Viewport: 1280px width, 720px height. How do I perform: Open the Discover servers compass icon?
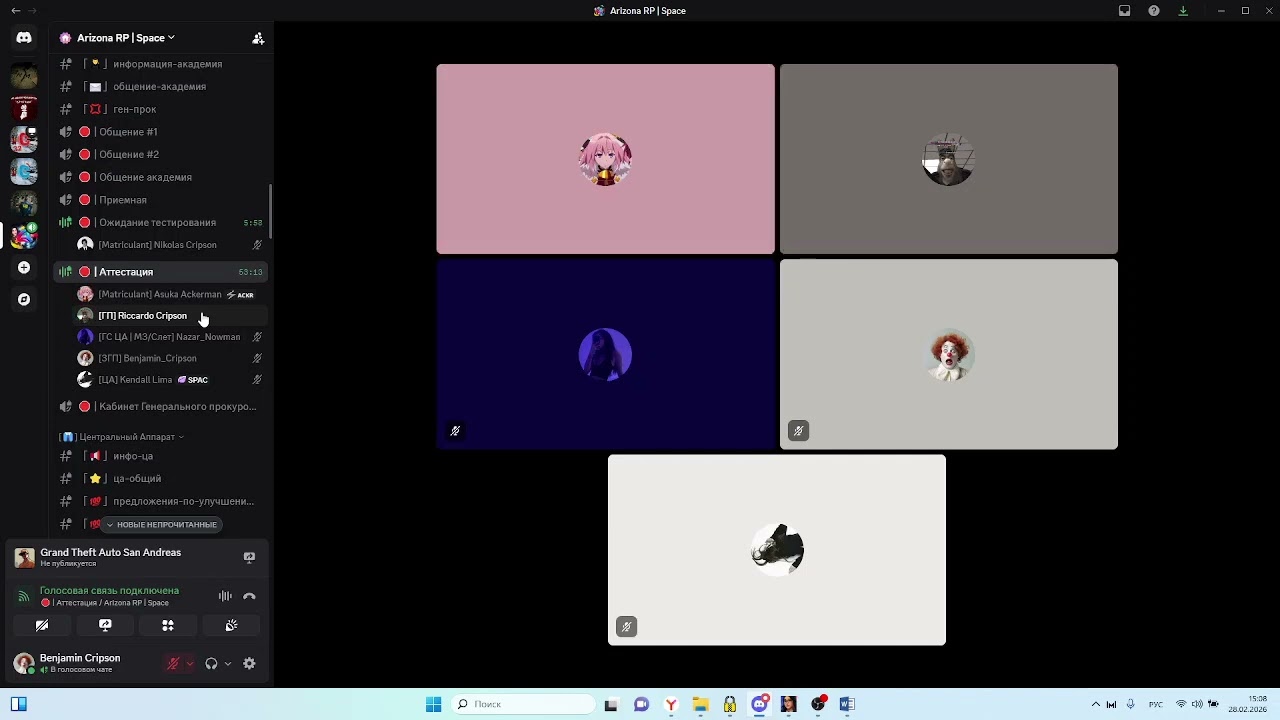point(24,299)
